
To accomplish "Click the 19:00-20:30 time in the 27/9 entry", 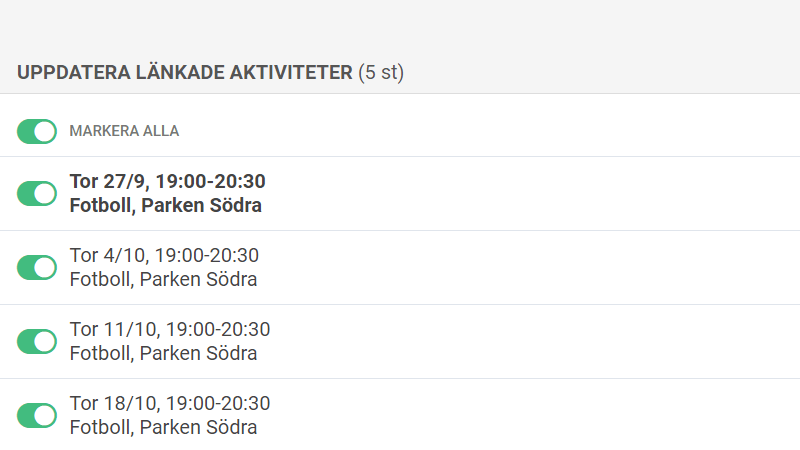I will pos(210,182).
